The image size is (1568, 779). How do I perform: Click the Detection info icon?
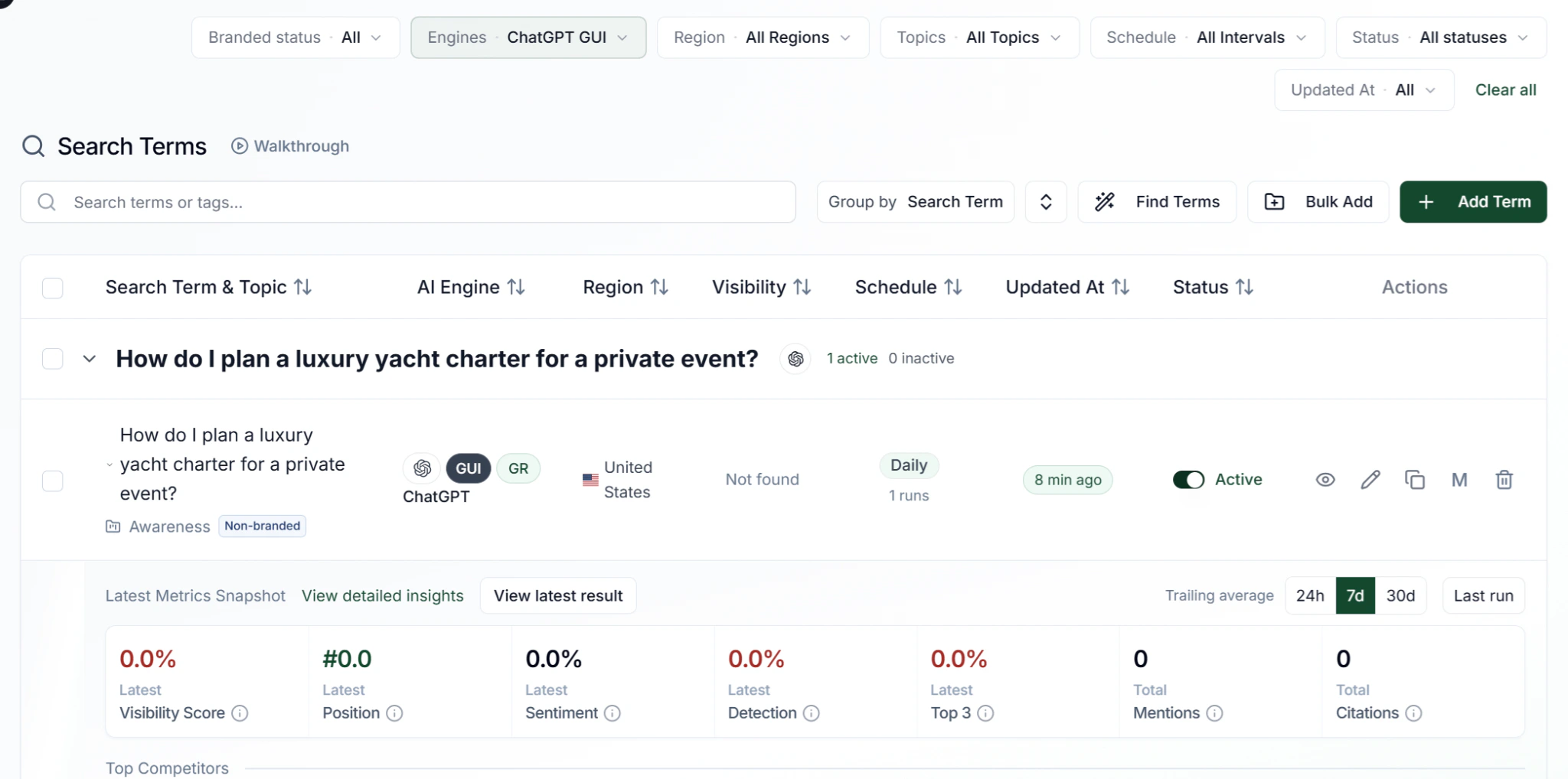(811, 713)
